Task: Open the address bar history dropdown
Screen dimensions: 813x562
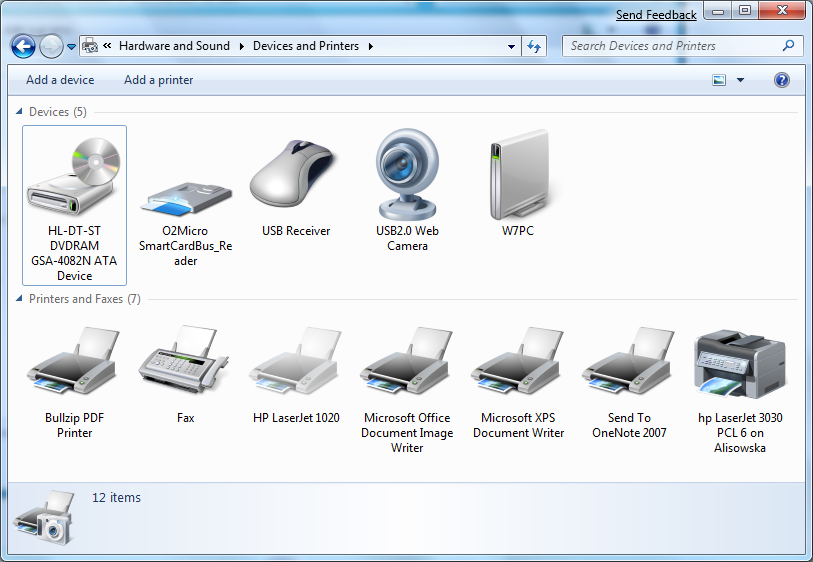Action: (511, 47)
